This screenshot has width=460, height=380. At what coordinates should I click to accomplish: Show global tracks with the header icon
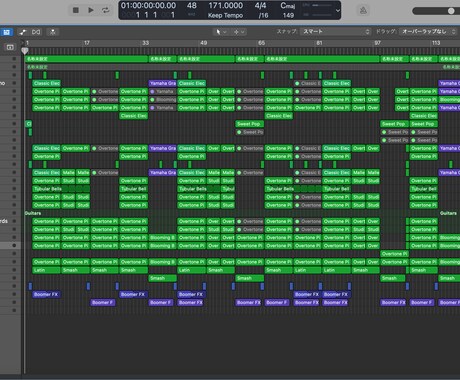pyautogui.click(x=10, y=47)
